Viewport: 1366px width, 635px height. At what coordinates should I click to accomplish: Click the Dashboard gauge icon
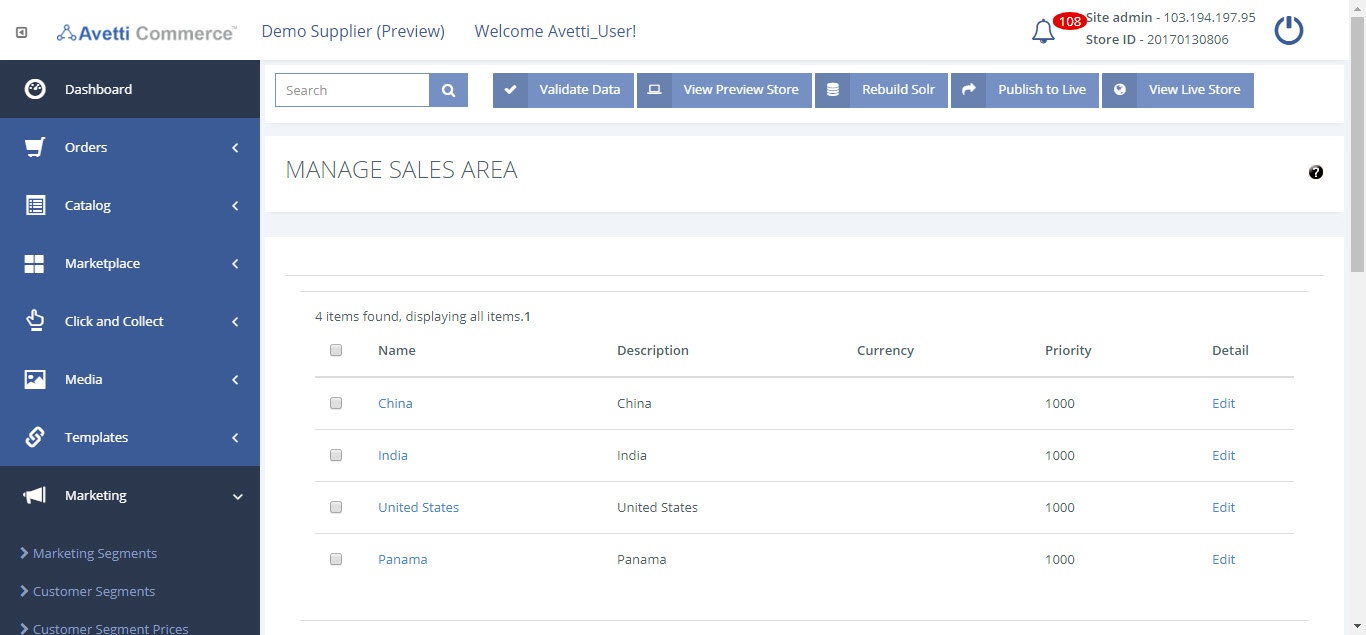tap(35, 89)
